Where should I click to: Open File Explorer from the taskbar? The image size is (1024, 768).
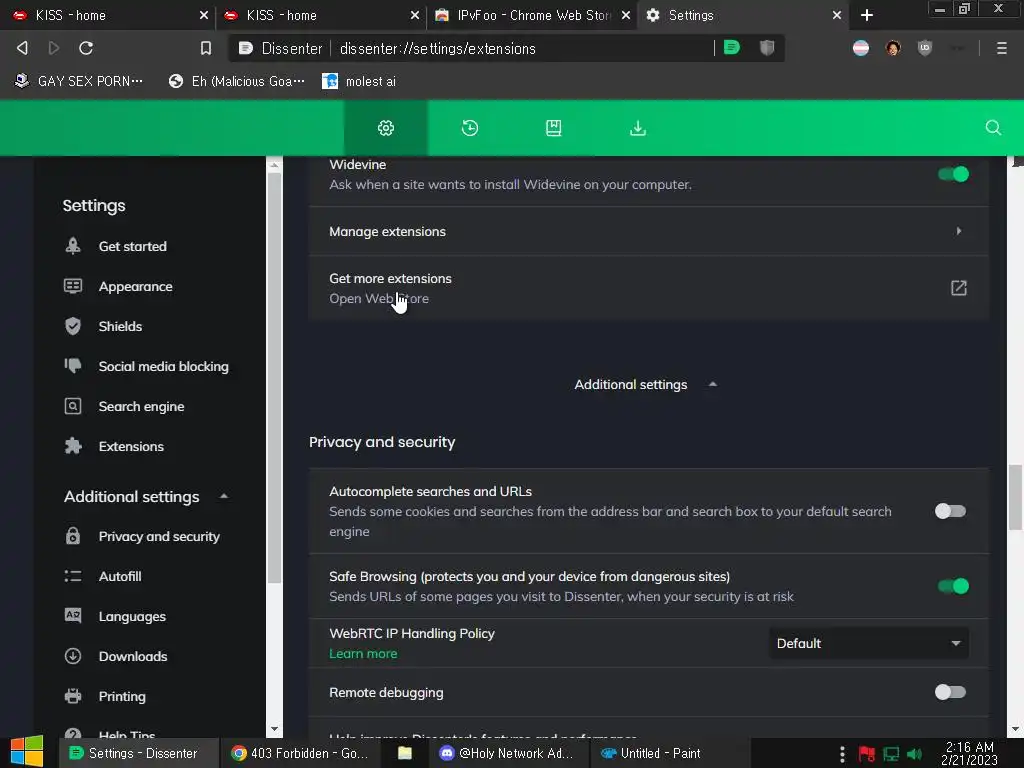(x=405, y=753)
